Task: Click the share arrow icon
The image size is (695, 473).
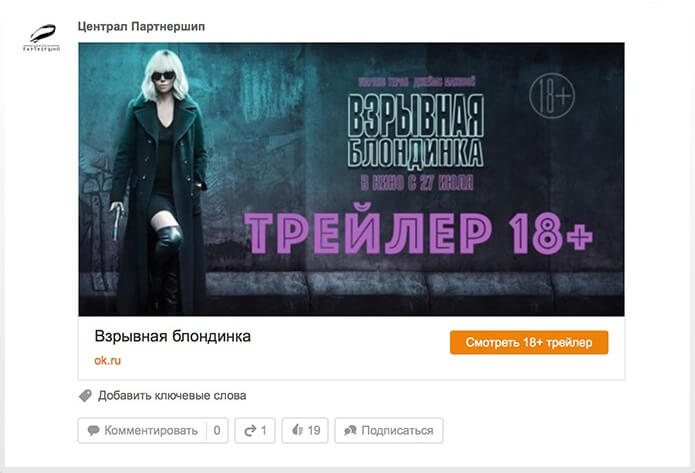Action: pyautogui.click(x=250, y=430)
